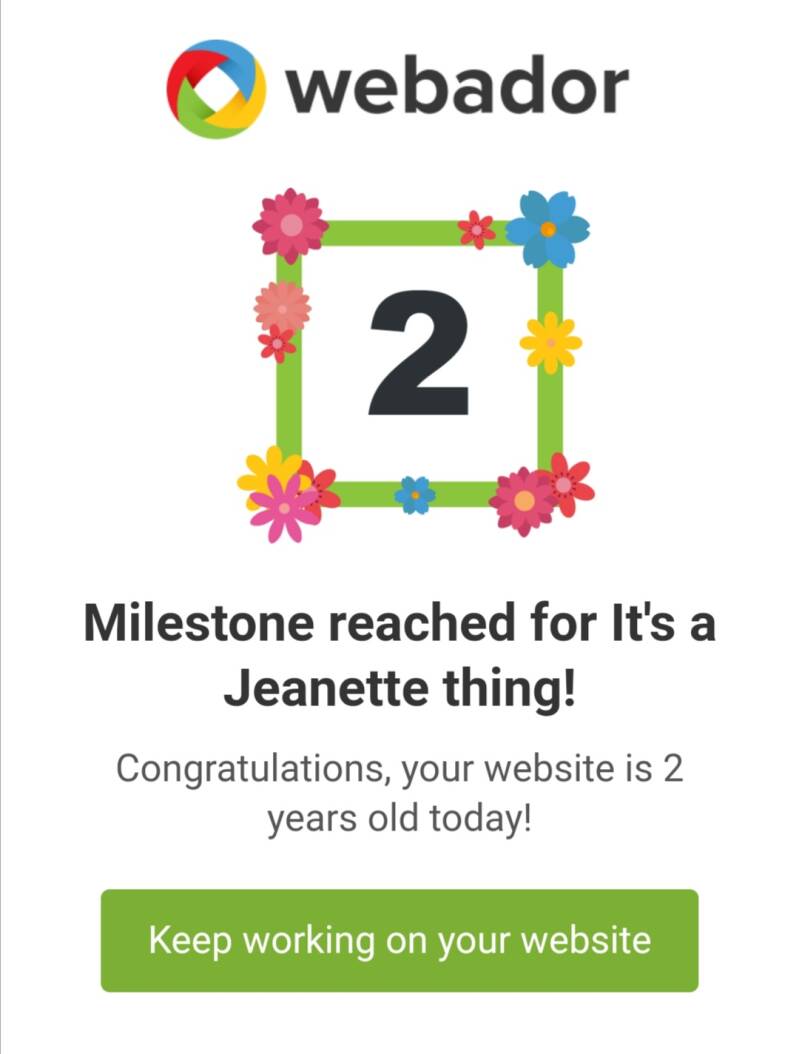Image resolution: width=799 pixels, height=1054 pixels.
Task: Click the large blue flower with orange center
Action: 547,229
